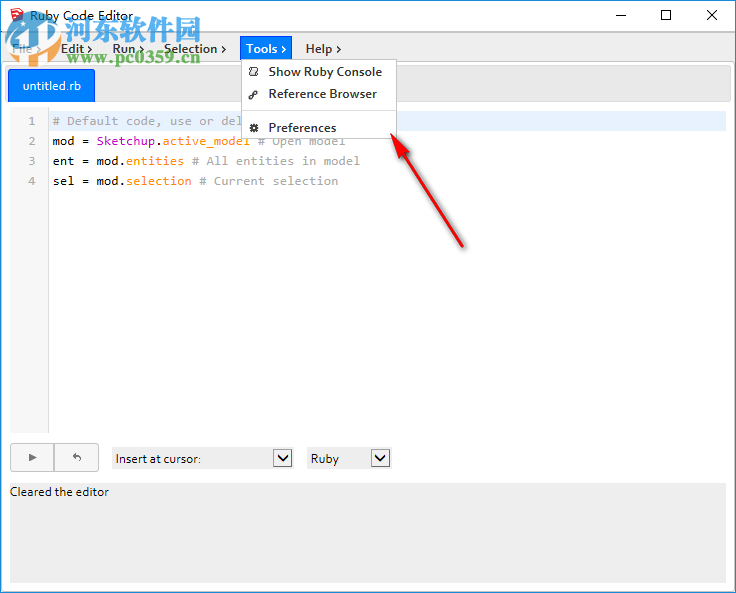Open the Edit menu
The image size is (736, 593).
(x=76, y=49)
